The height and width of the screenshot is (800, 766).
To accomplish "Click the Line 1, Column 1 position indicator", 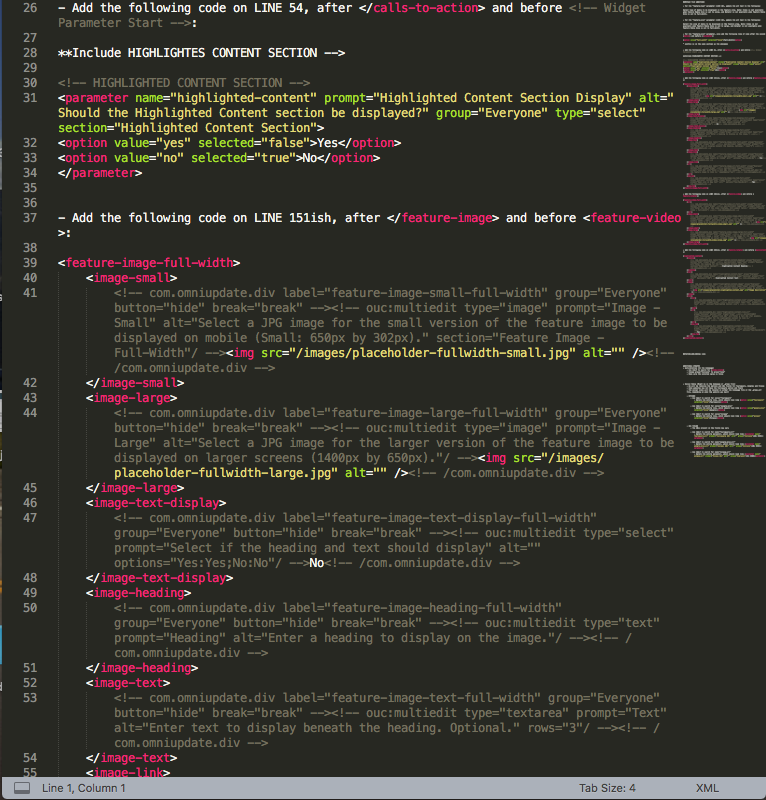I will [84, 788].
